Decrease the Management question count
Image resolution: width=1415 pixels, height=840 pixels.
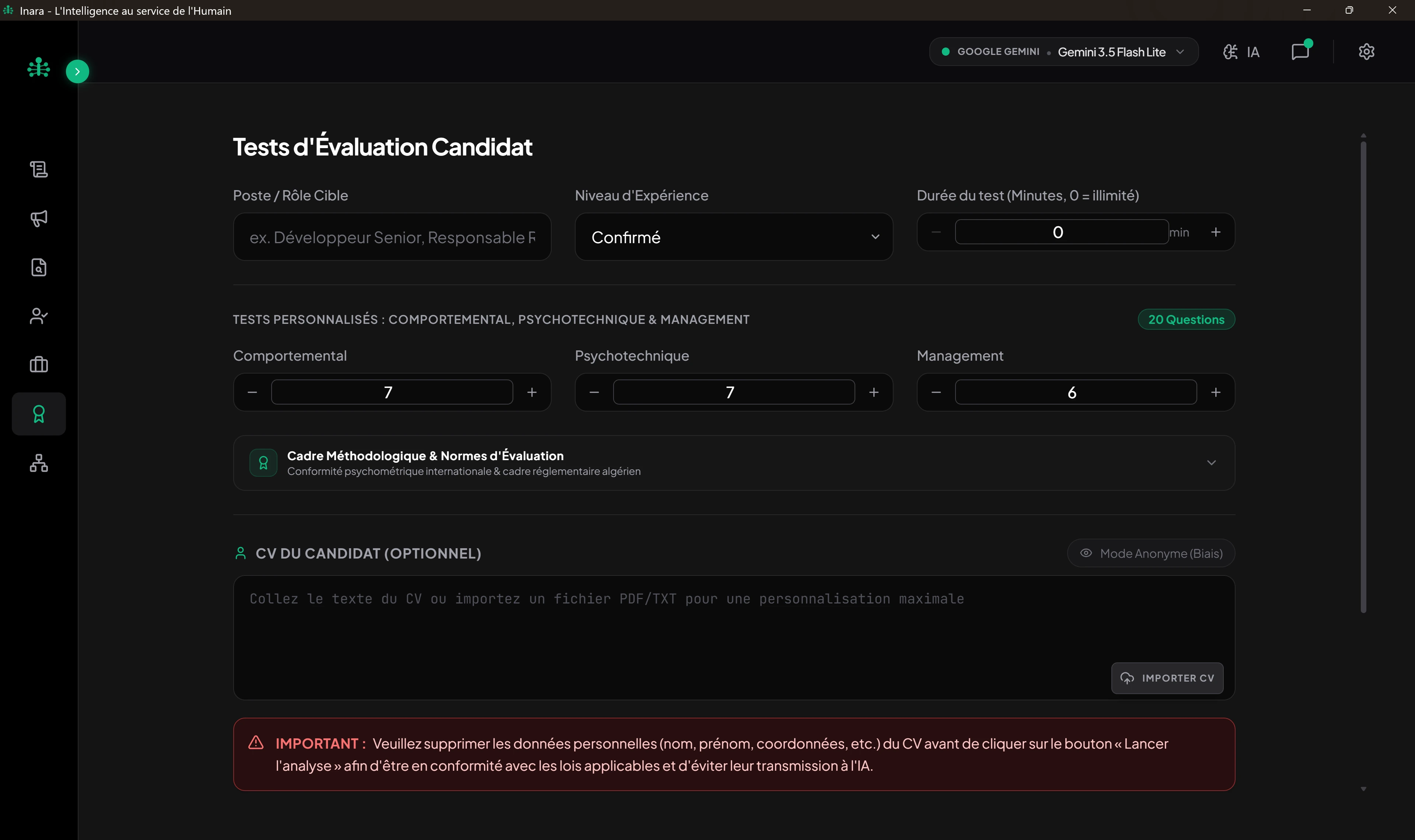(936, 392)
